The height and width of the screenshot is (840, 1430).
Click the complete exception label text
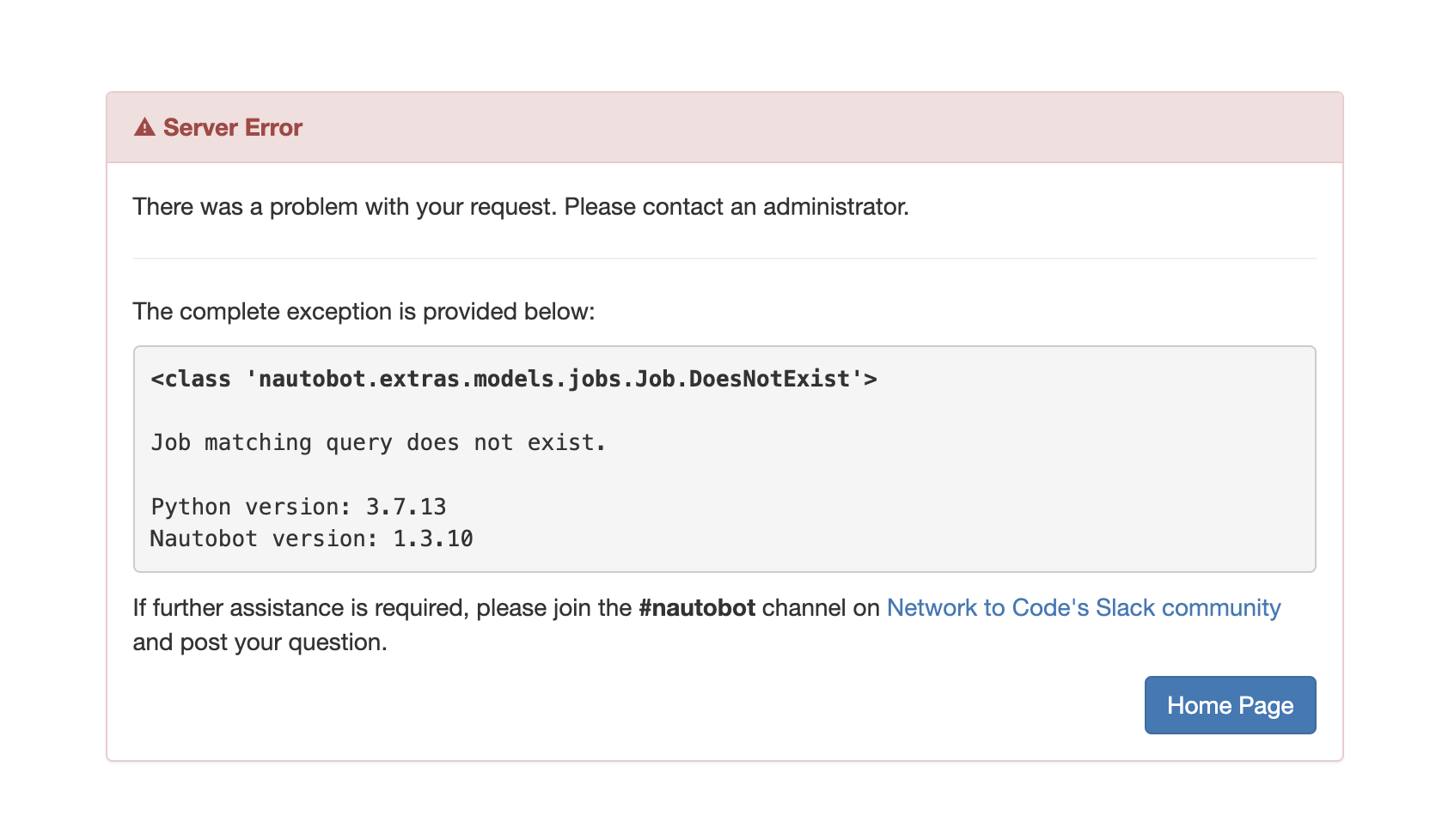pyautogui.click(x=363, y=311)
